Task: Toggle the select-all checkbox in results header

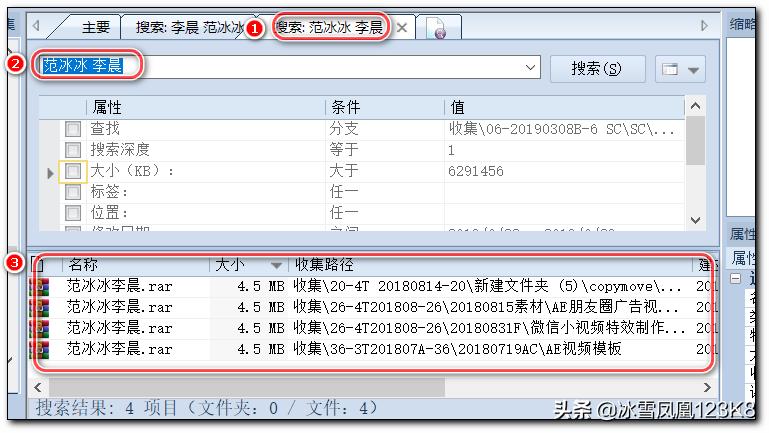Action: coord(37,265)
